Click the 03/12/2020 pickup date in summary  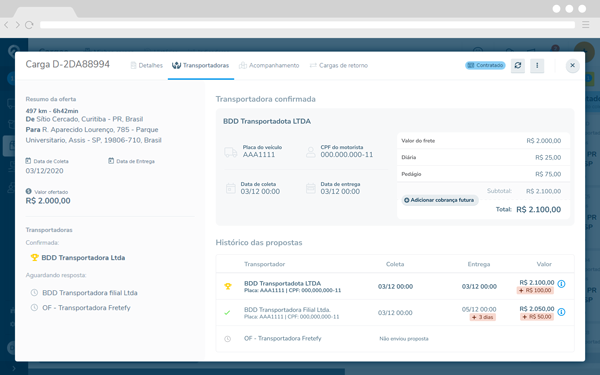[x=44, y=171]
